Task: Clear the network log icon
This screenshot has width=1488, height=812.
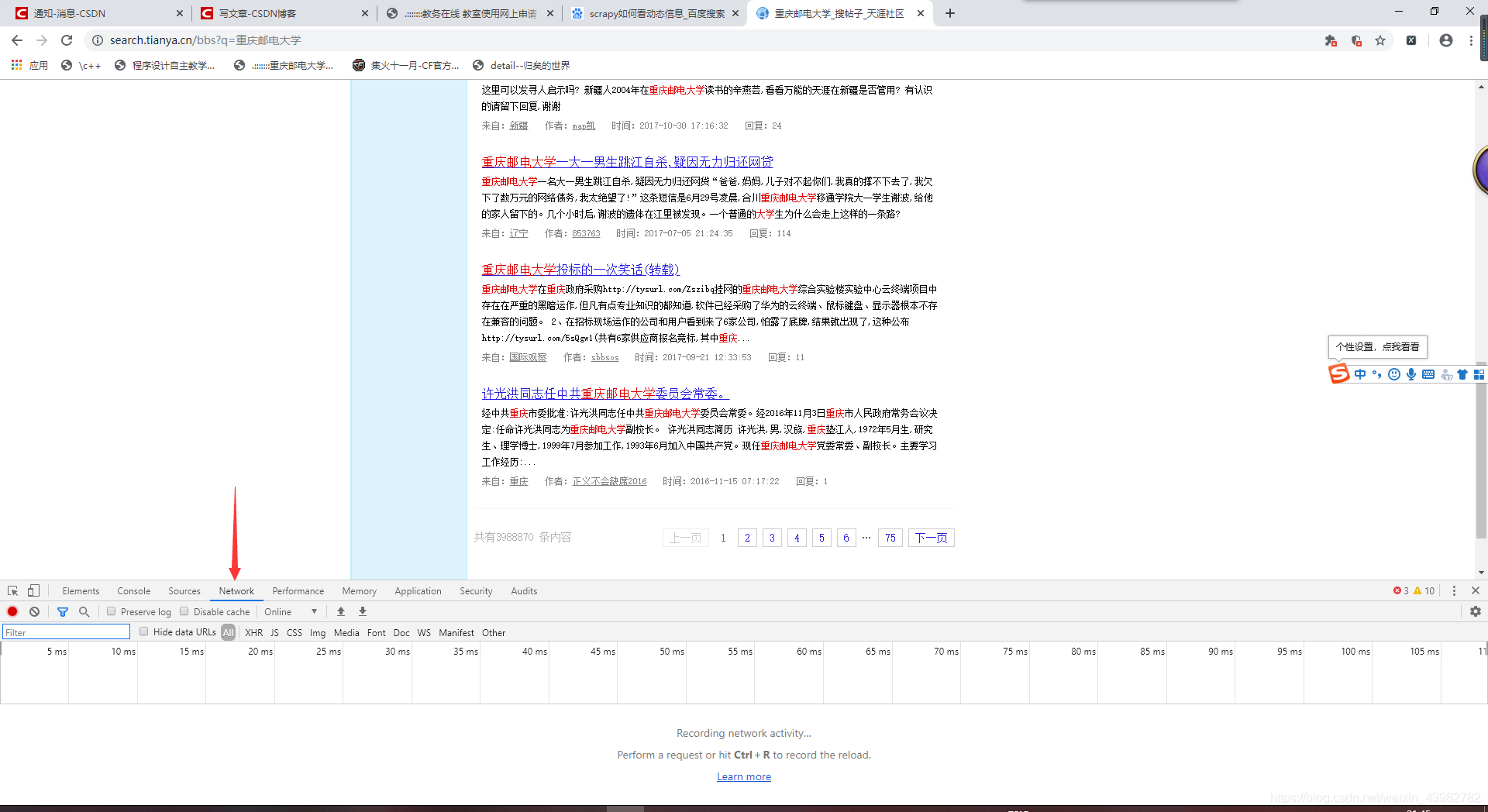Action: pyautogui.click(x=34, y=611)
